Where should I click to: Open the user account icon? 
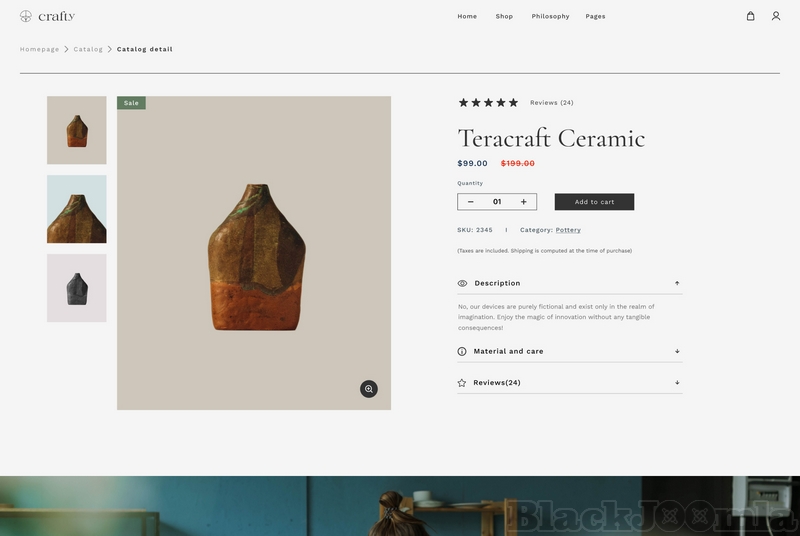[x=776, y=16]
